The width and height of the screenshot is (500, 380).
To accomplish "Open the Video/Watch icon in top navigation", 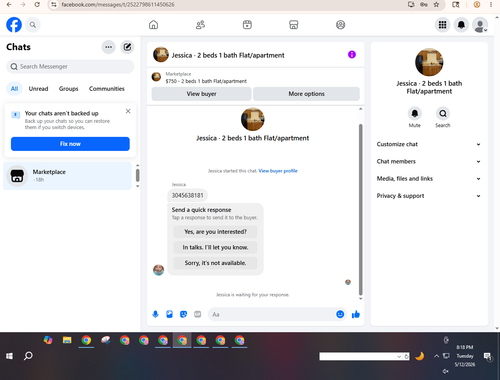I will [247, 25].
